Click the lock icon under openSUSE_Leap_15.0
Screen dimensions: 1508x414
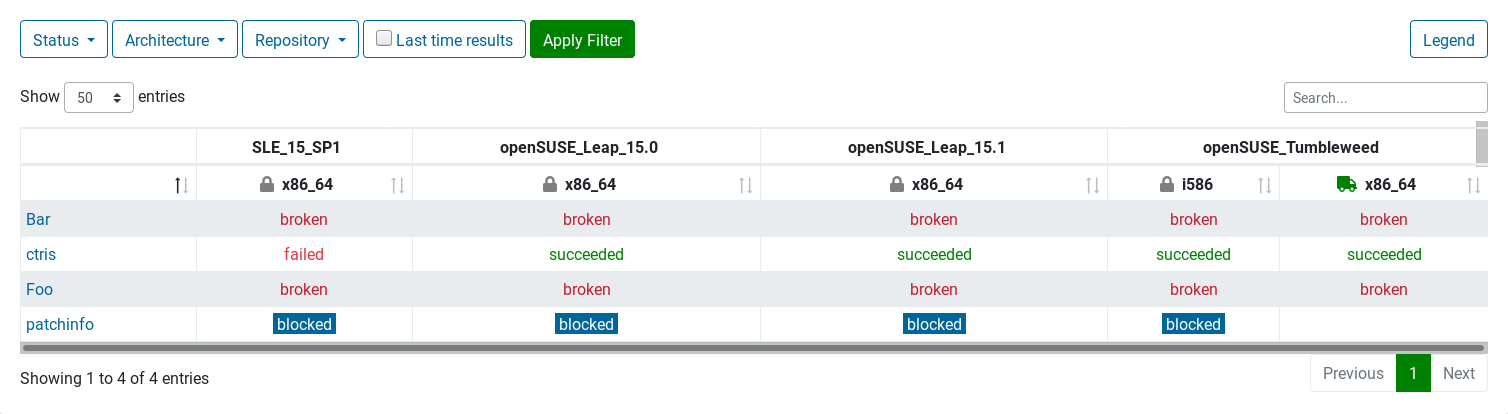[549, 185]
